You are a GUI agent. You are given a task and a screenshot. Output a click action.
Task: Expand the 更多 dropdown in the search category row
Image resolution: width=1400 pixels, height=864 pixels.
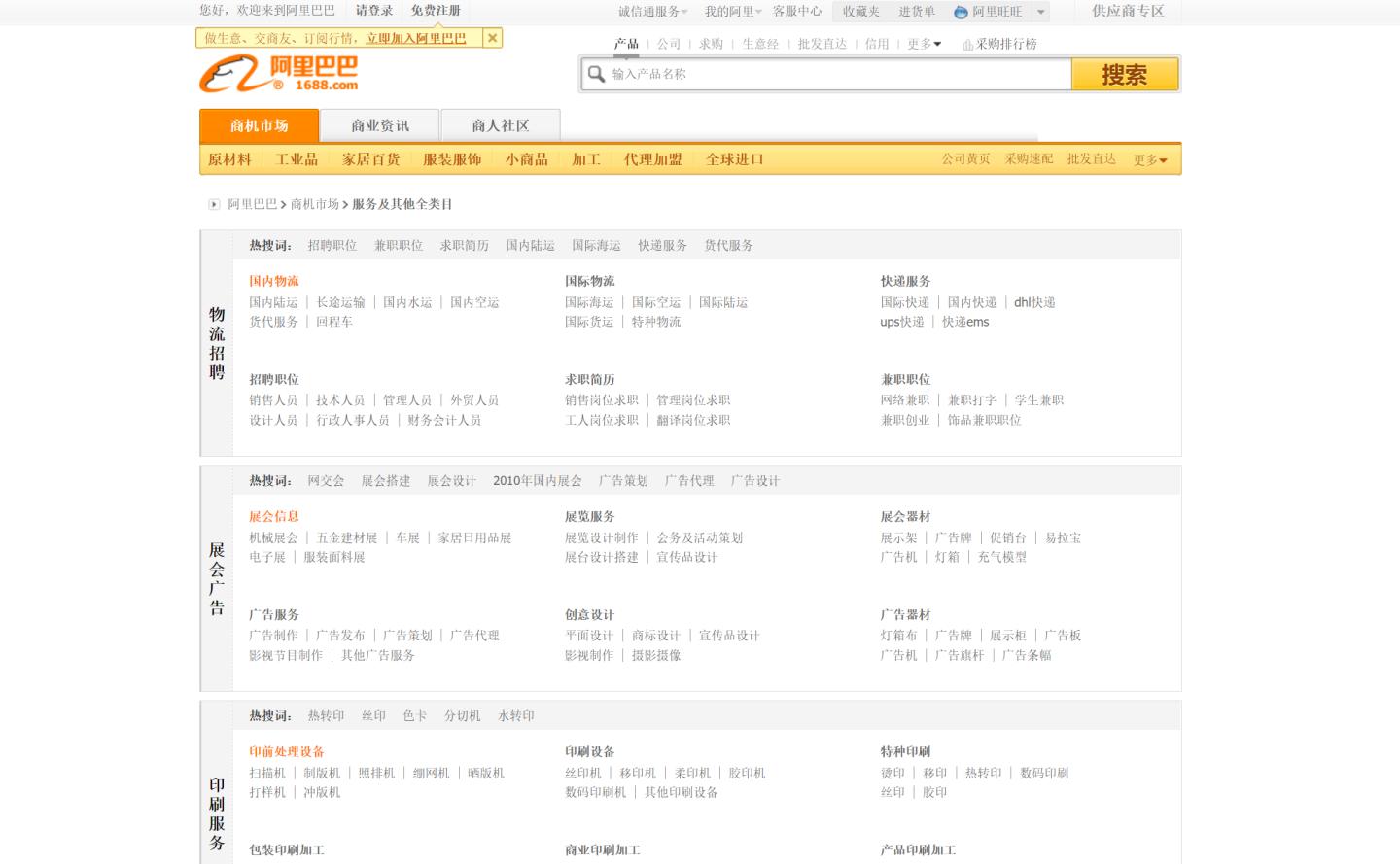923,44
